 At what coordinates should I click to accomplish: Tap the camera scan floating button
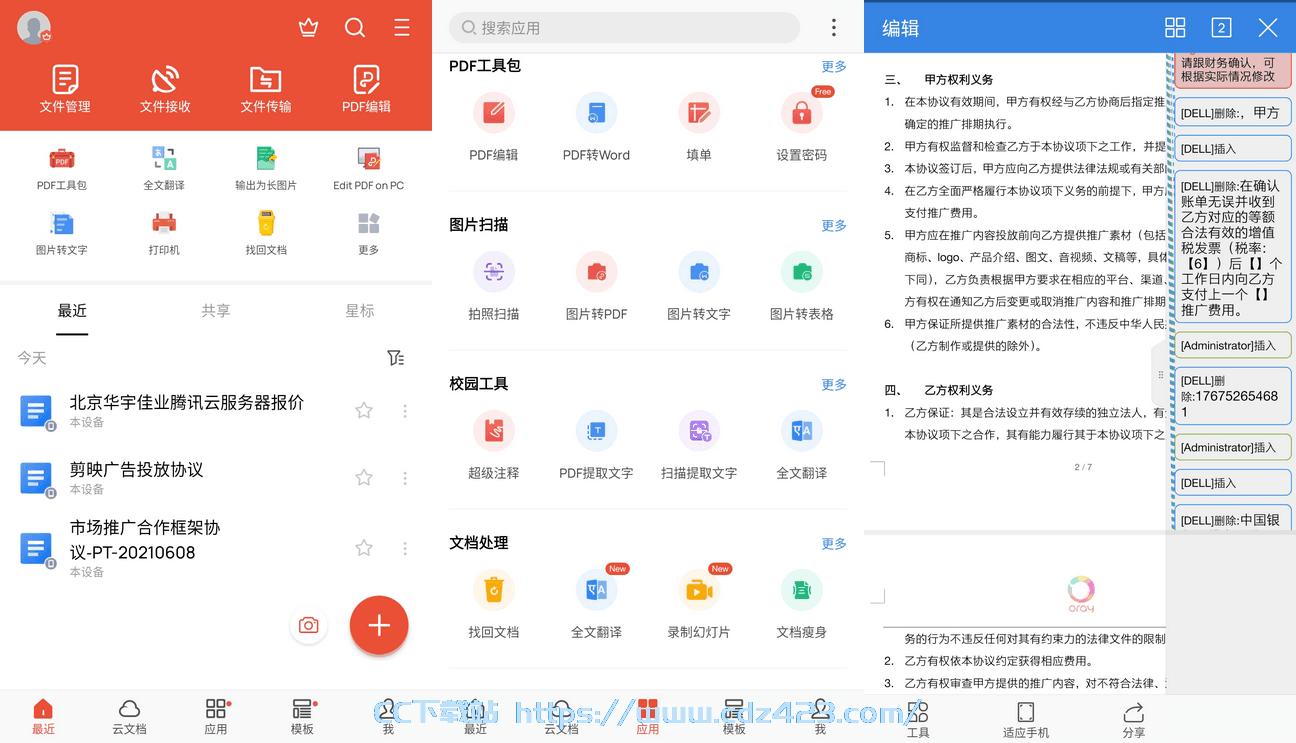tap(309, 625)
